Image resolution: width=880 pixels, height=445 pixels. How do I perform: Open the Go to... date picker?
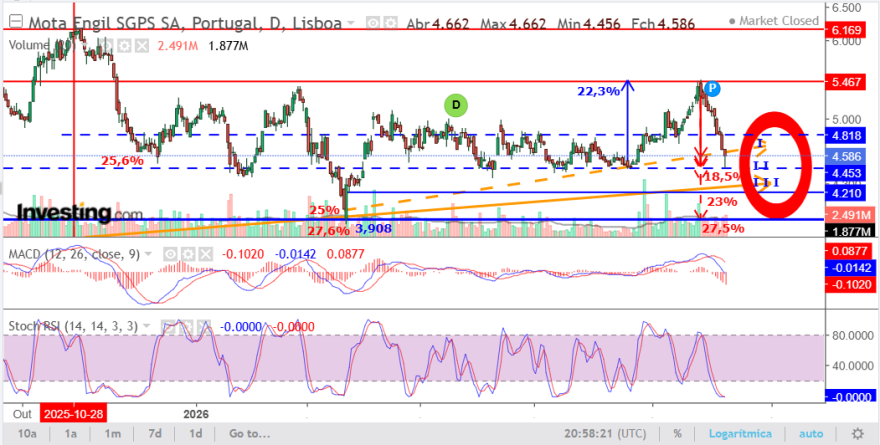click(250, 433)
